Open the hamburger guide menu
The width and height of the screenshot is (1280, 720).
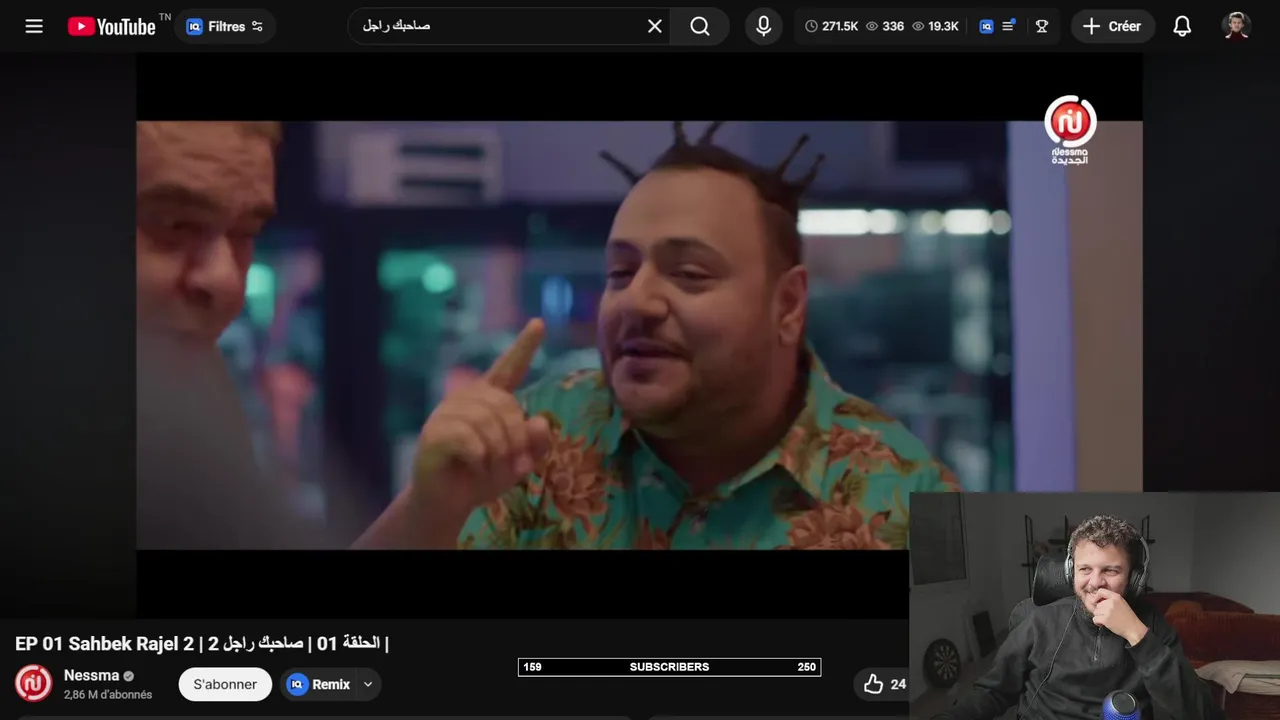[x=34, y=26]
